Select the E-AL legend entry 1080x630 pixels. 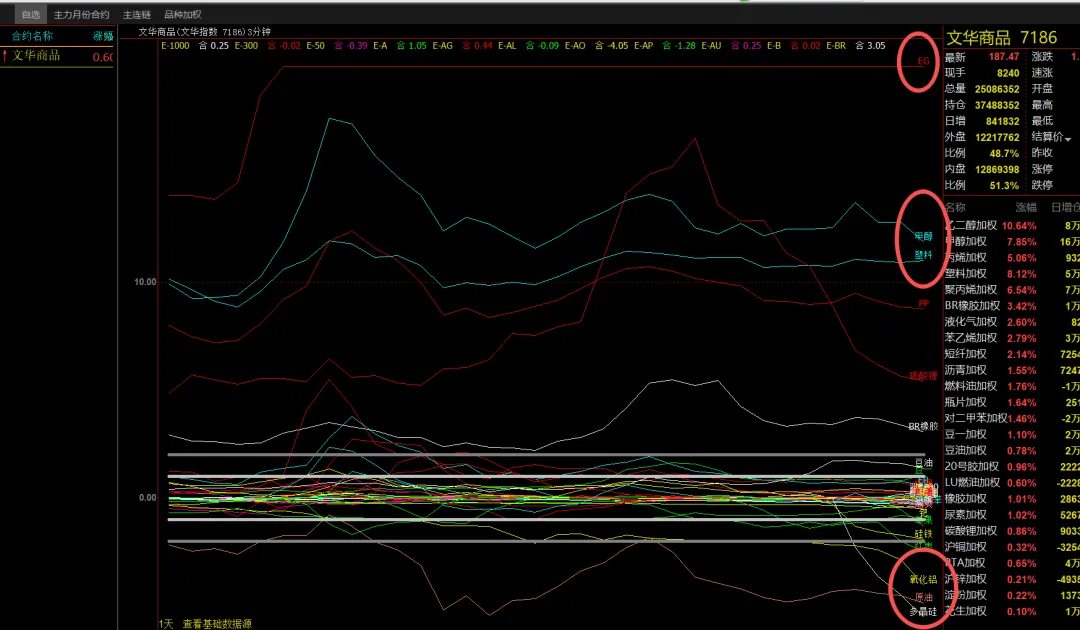click(x=507, y=45)
